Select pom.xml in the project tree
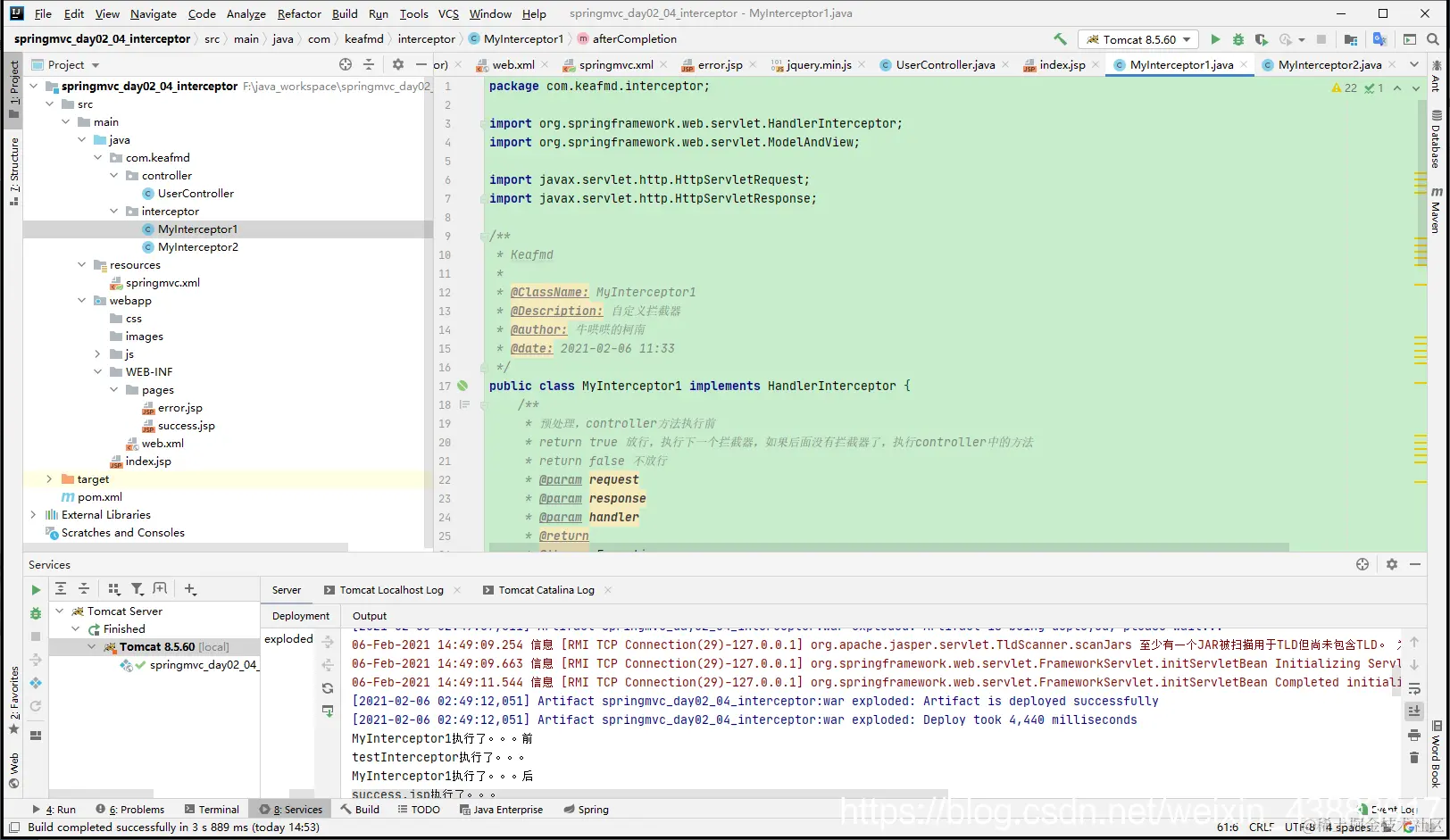Image resolution: width=1450 pixels, height=840 pixels. (x=100, y=497)
